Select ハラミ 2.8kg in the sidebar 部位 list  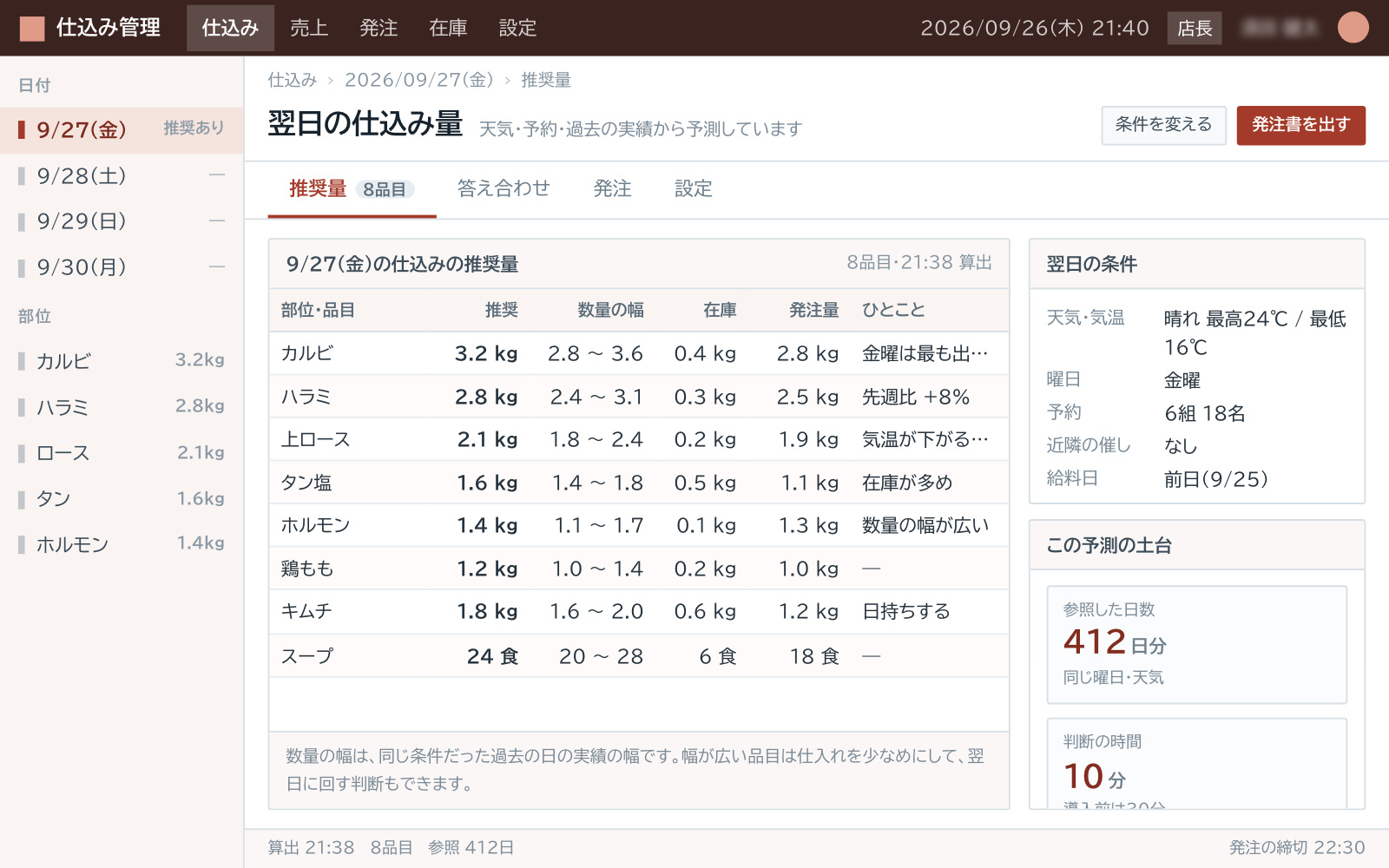[122, 406]
